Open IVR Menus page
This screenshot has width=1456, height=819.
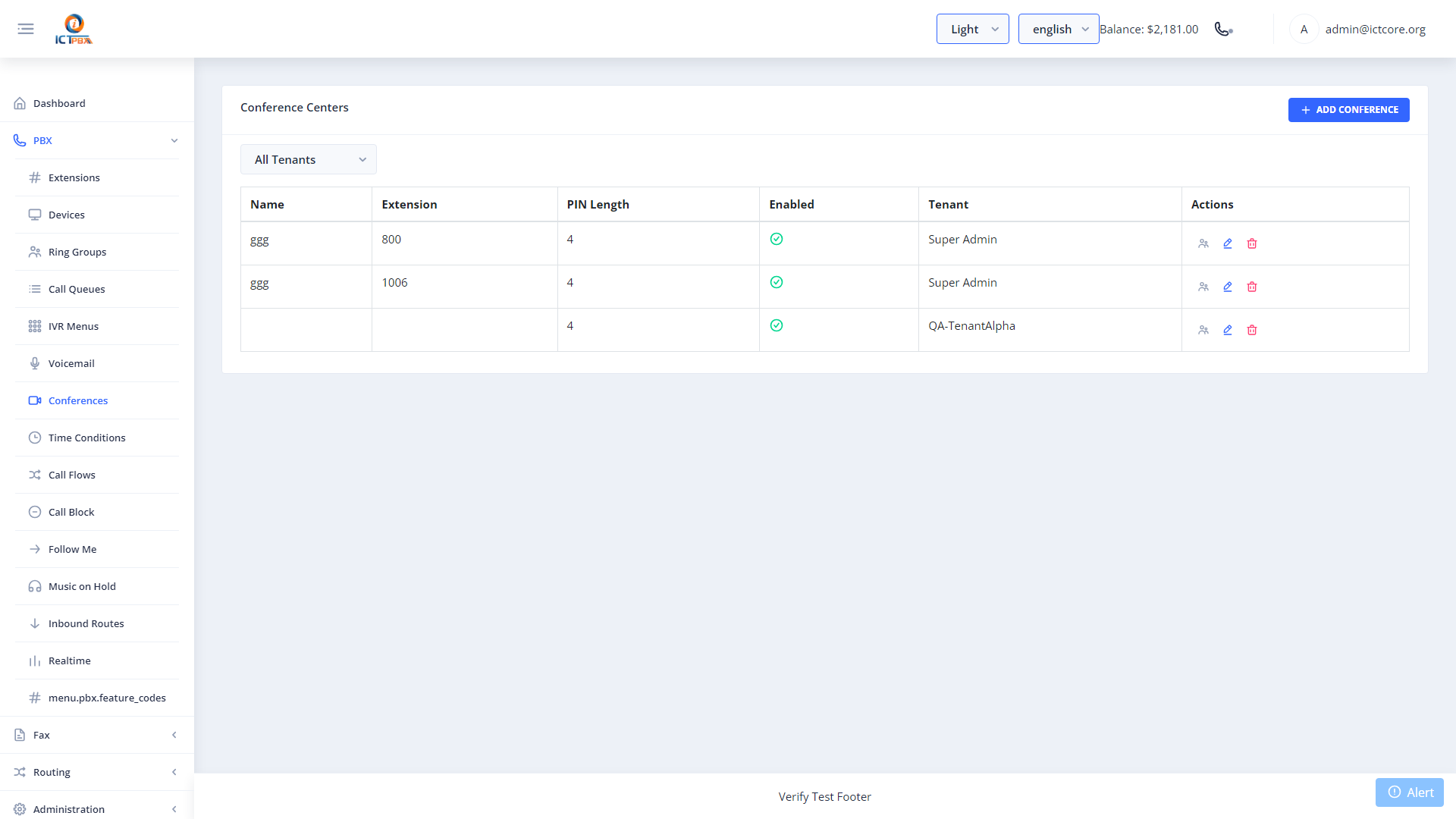coord(97,326)
